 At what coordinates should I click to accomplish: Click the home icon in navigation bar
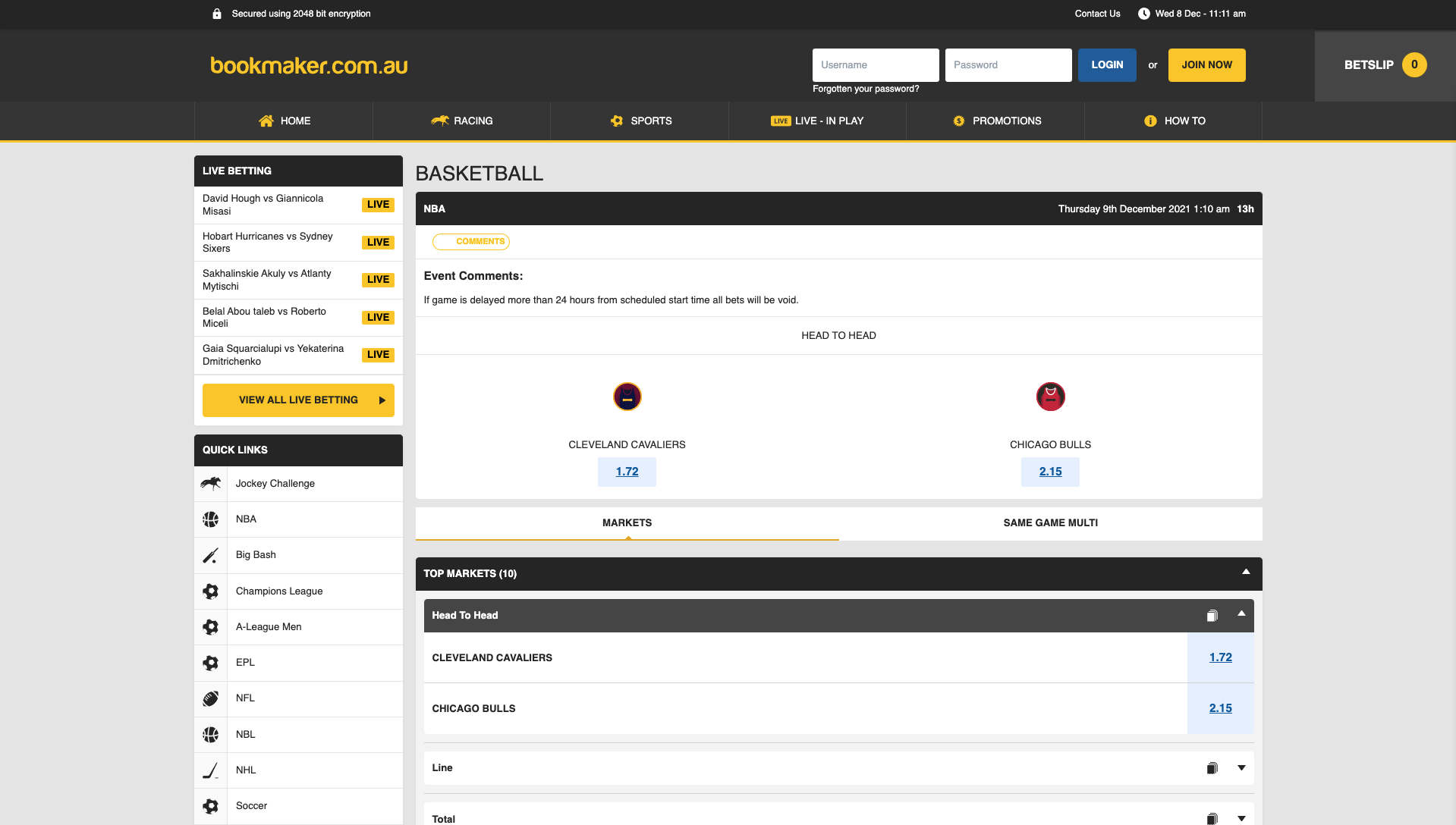point(266,121)
